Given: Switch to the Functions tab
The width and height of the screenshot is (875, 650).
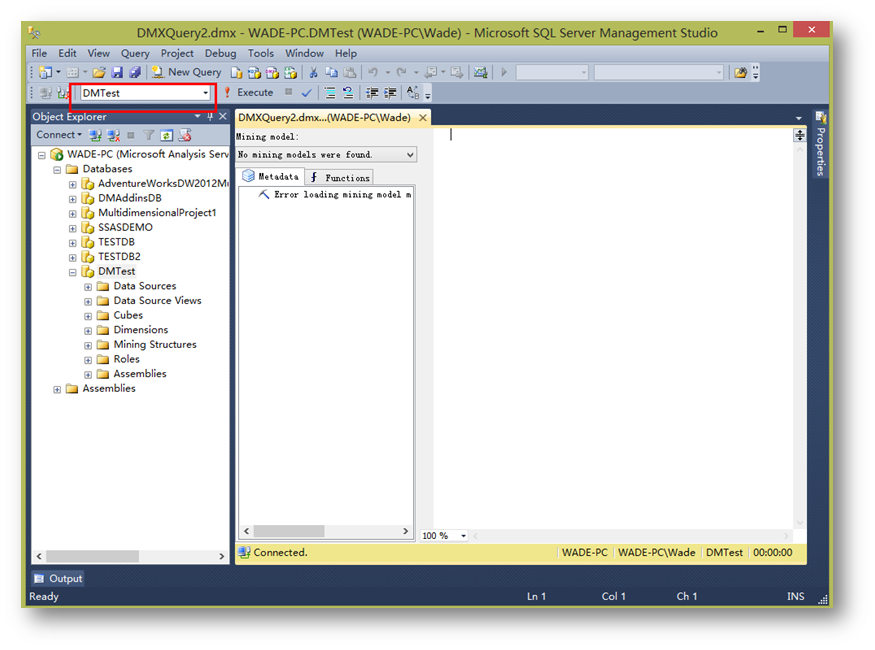Looking at the screenshot, I should coord(340,177).
